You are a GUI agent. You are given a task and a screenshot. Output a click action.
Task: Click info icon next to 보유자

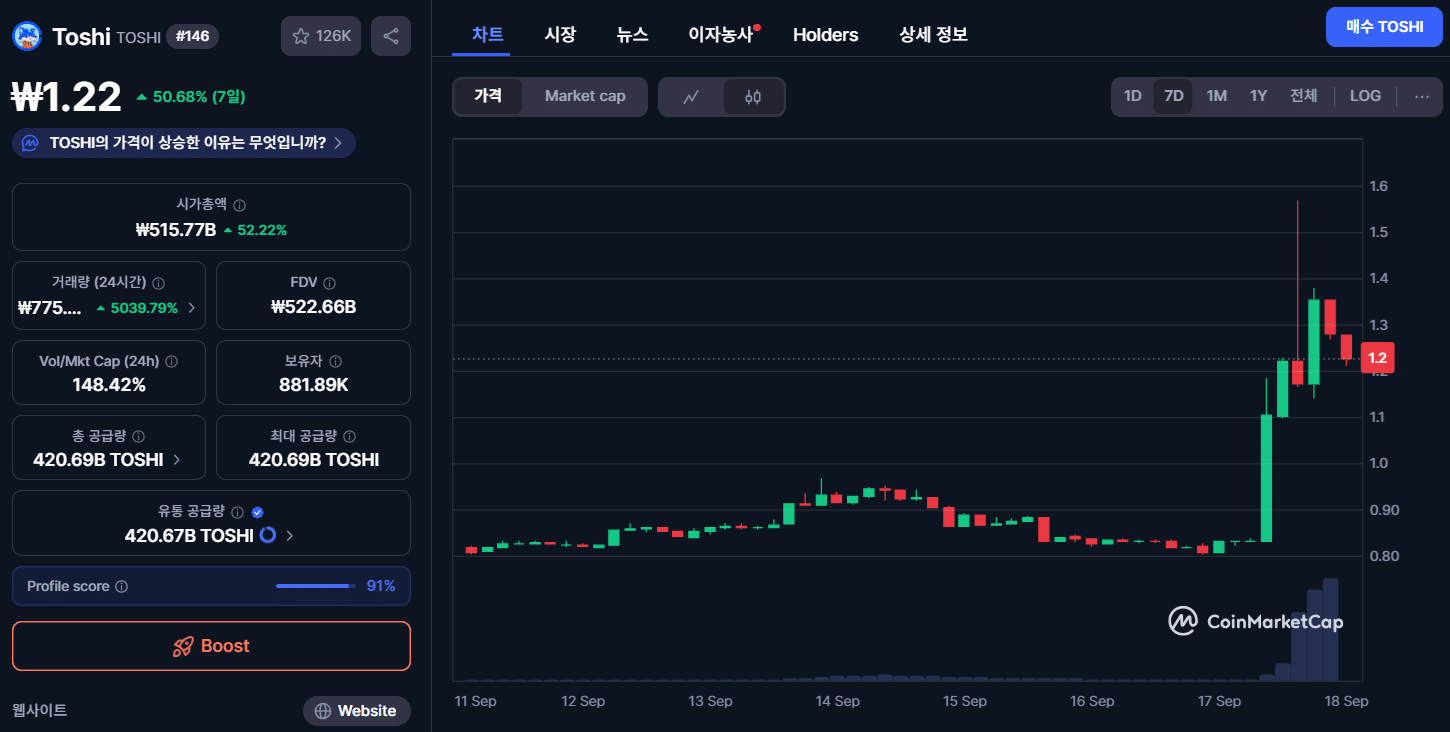pos(335,361)
